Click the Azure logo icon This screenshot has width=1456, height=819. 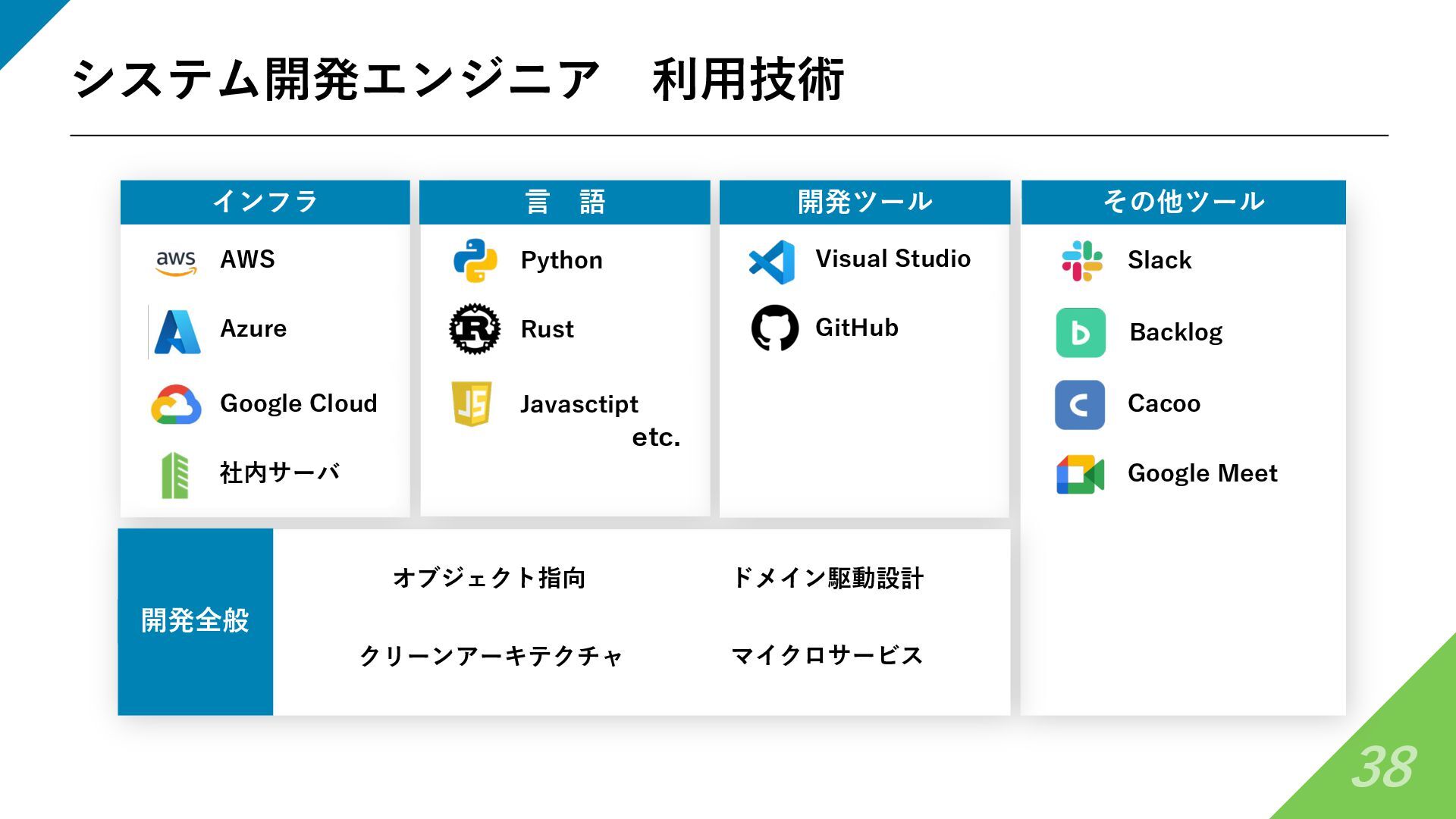point(177,332)
